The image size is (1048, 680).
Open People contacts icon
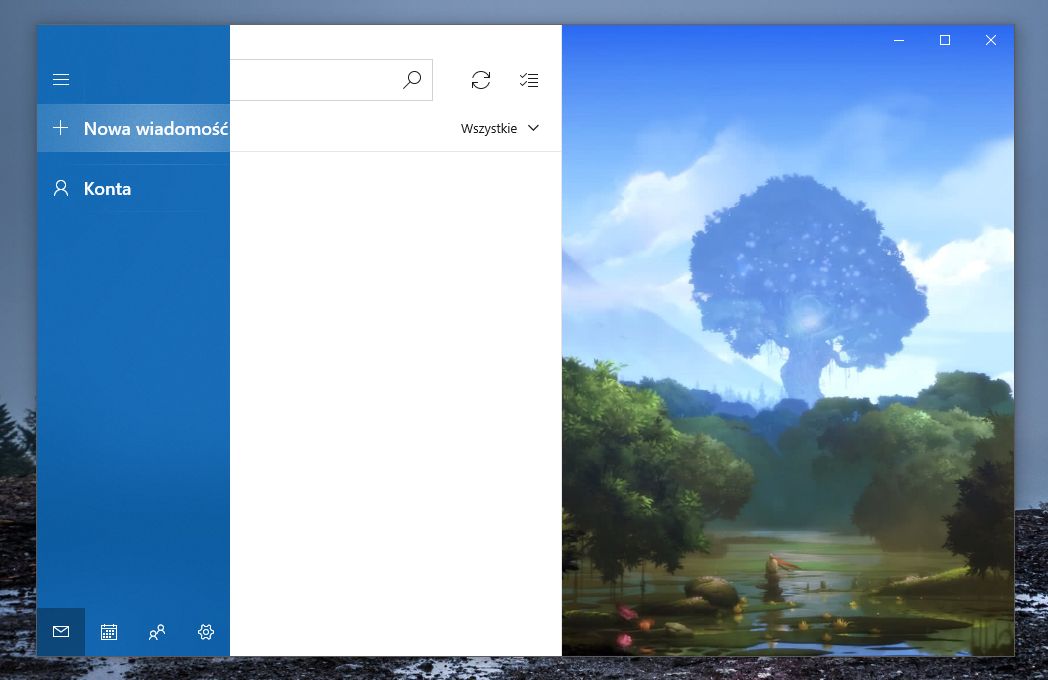(157, 632)
